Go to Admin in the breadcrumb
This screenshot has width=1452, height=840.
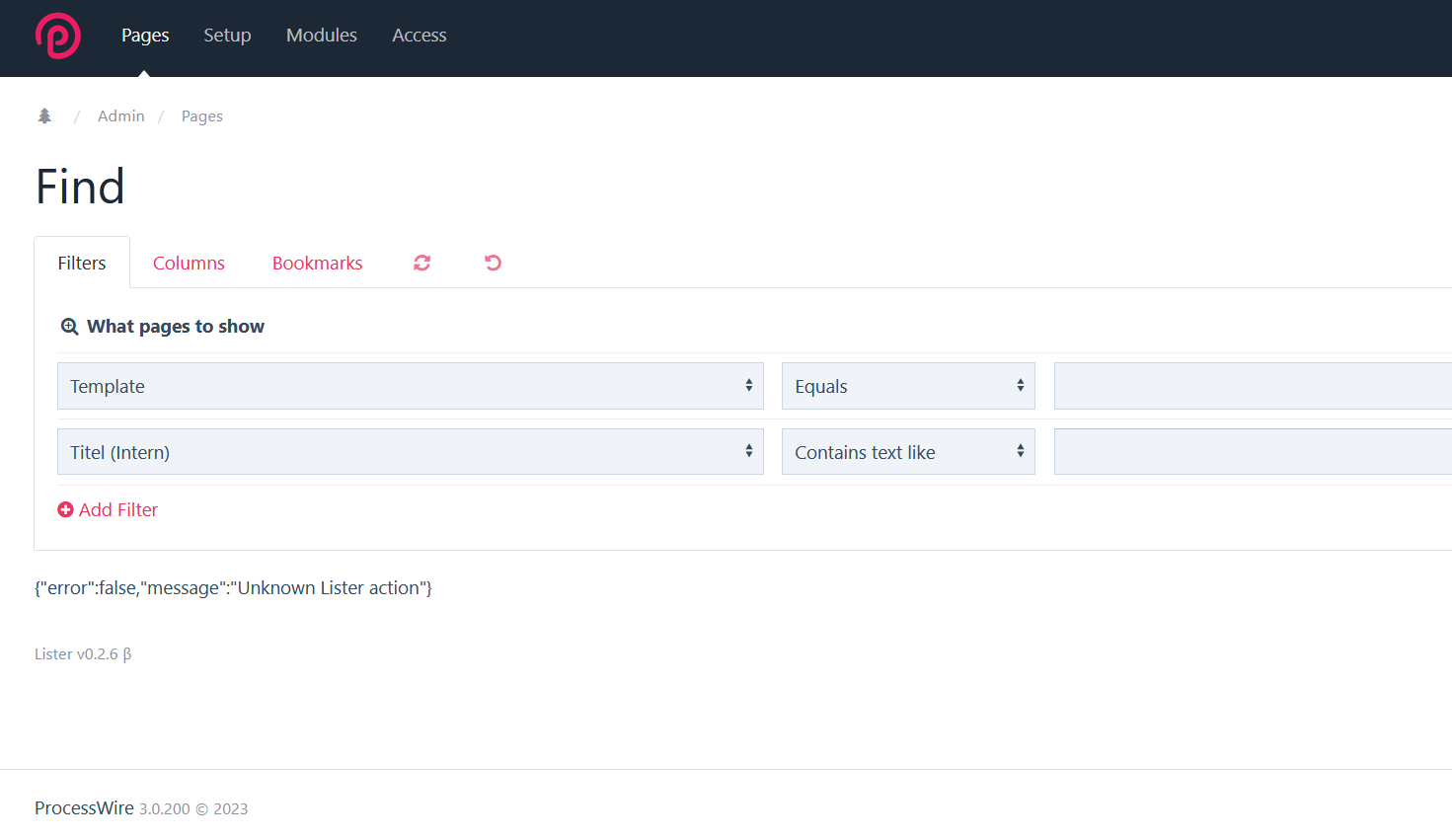click(x=120, y=116)
